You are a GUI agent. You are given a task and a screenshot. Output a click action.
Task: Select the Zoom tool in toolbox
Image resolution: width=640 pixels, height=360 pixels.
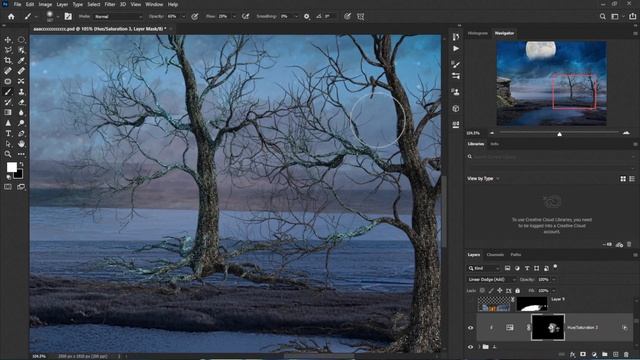[8, 154]
